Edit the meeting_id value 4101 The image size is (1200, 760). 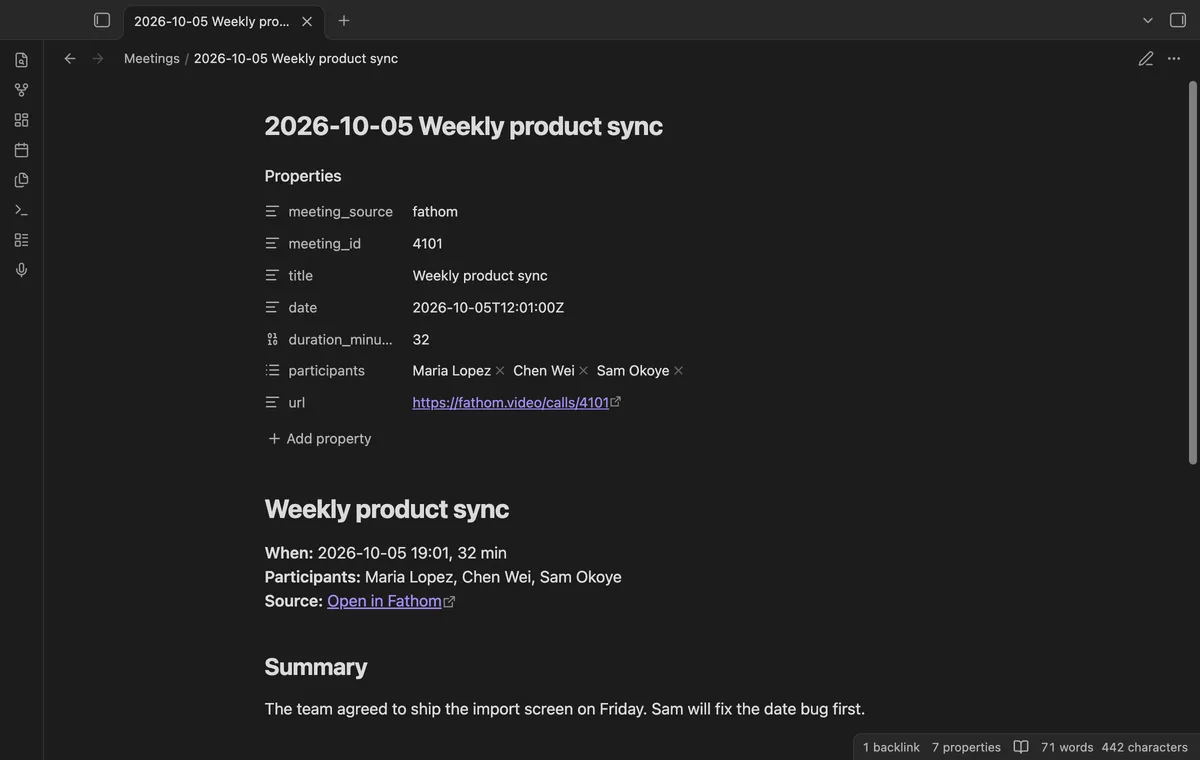(427, 243)
